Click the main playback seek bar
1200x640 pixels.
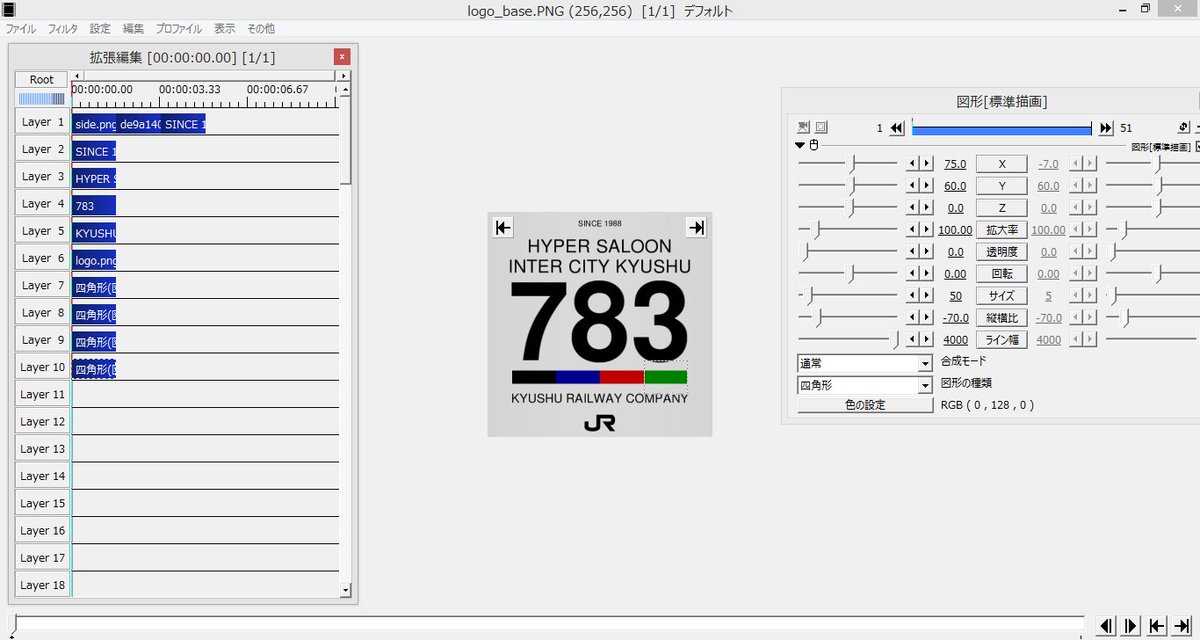549,624
